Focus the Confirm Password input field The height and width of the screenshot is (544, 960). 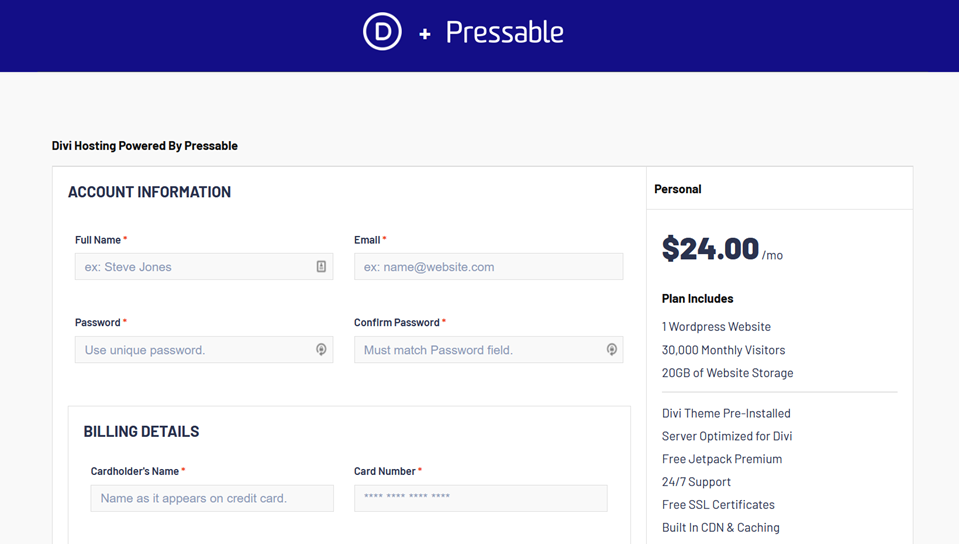click(x=480, y=350)
